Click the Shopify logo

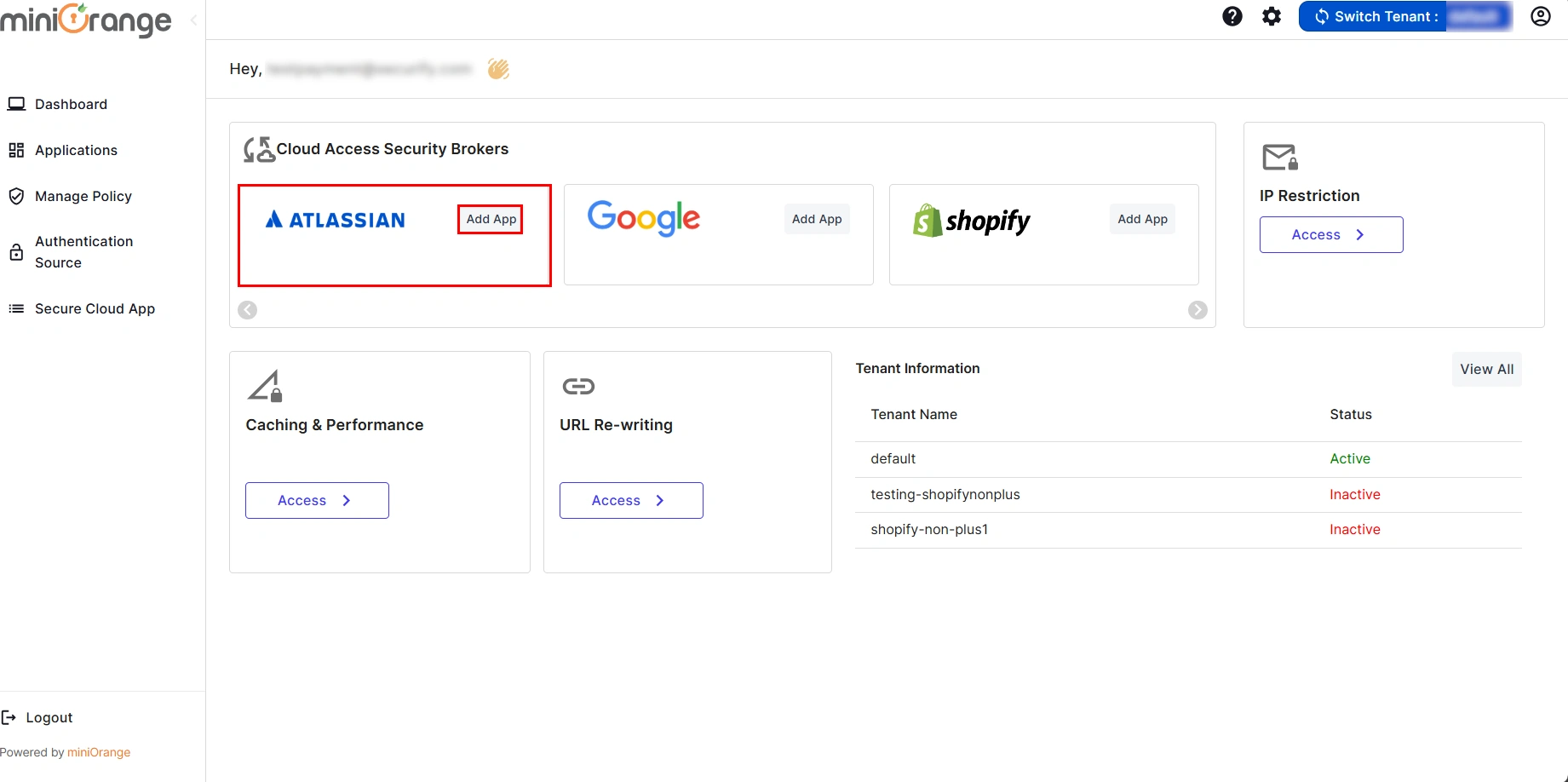tap(972, 221)
